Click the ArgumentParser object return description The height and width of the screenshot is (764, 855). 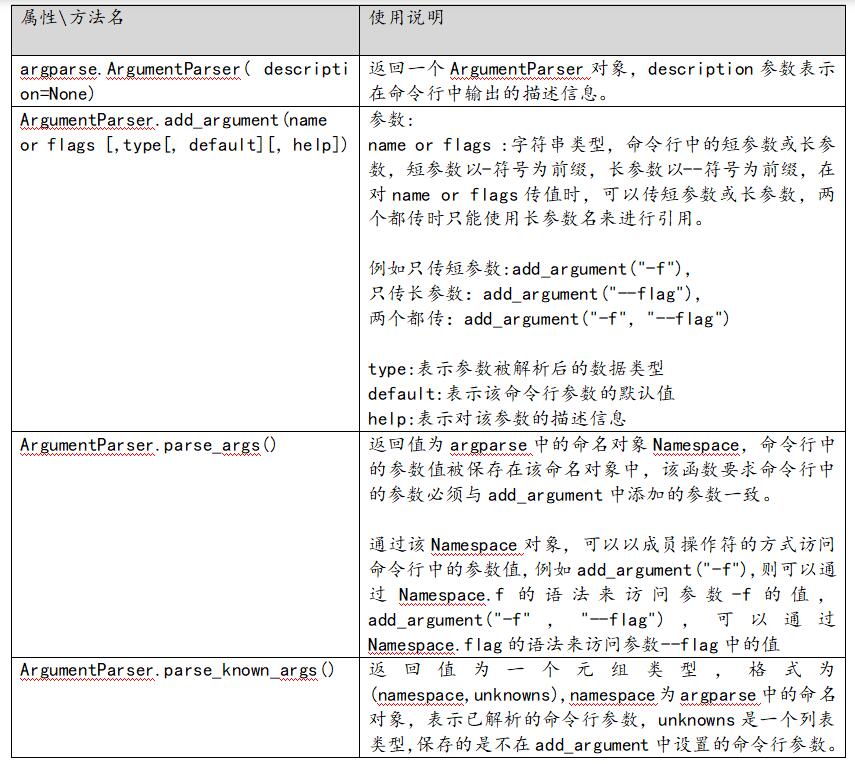[600, 70]
